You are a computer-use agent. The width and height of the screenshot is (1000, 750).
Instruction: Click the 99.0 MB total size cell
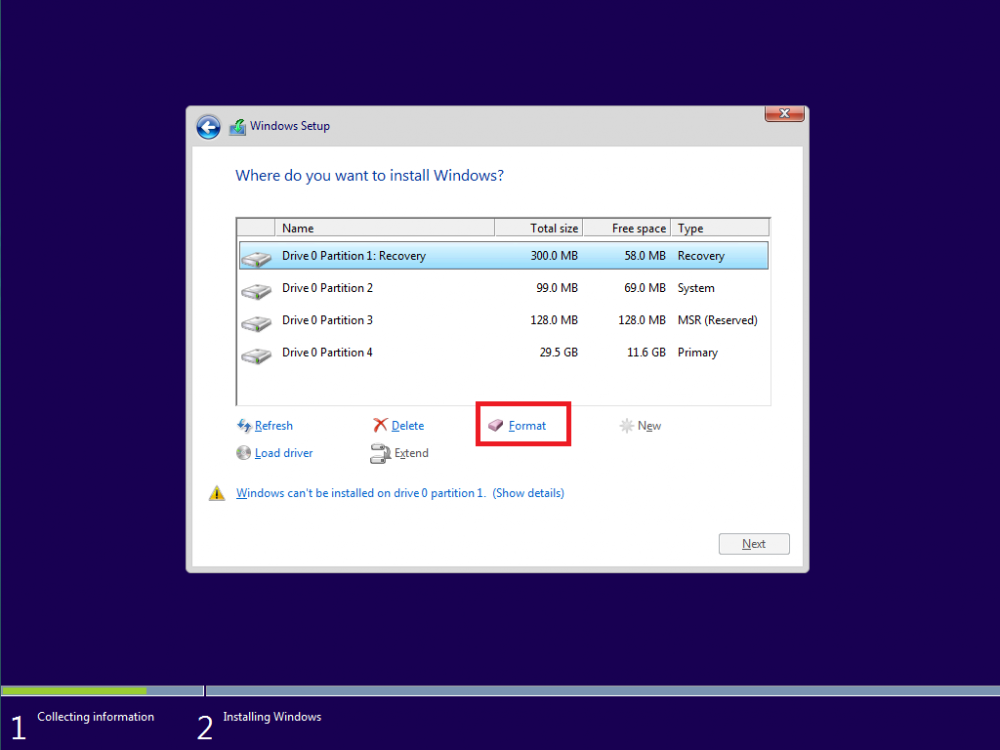[557, 288]
